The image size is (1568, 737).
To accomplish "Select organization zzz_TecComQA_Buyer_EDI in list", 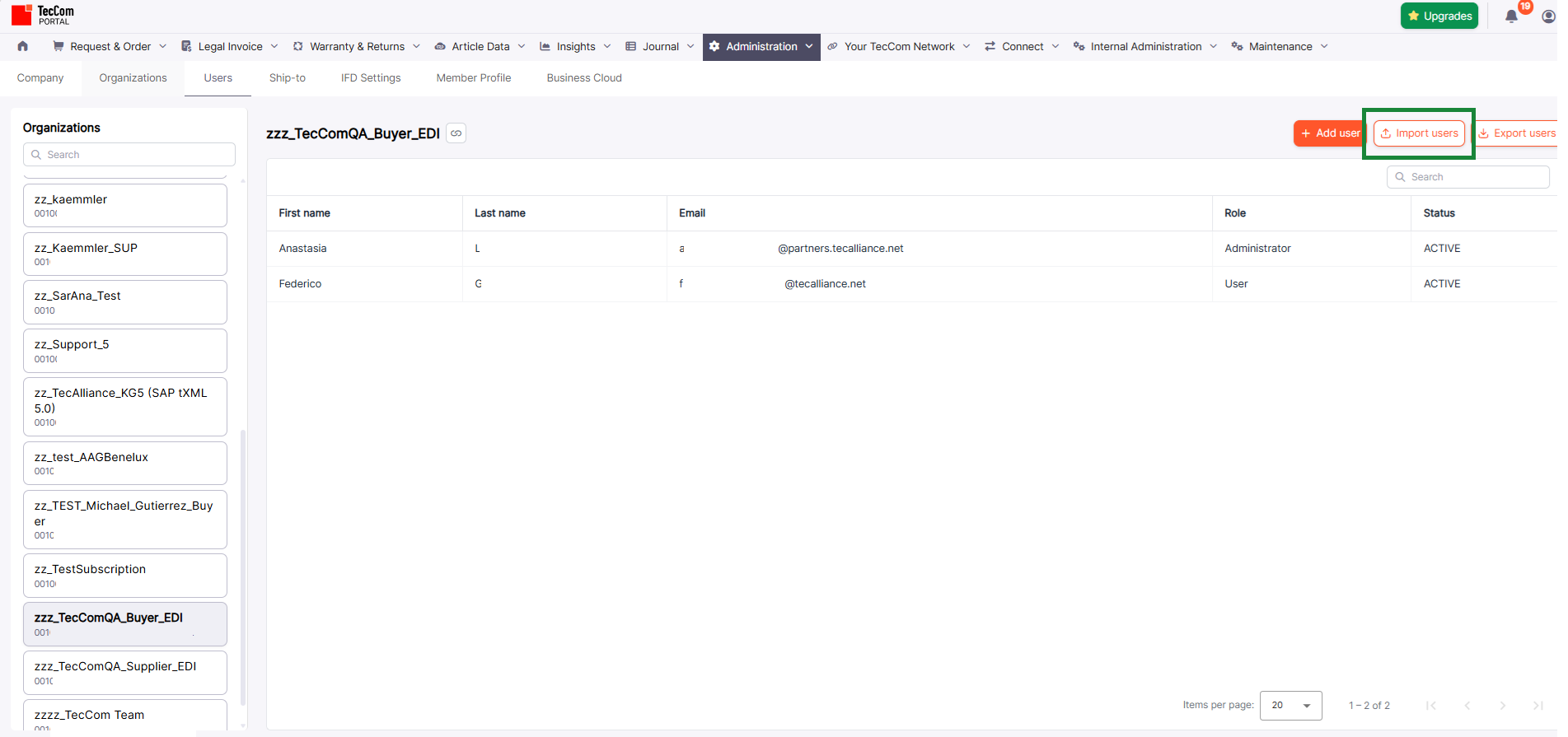I will (x=125, y=624).
